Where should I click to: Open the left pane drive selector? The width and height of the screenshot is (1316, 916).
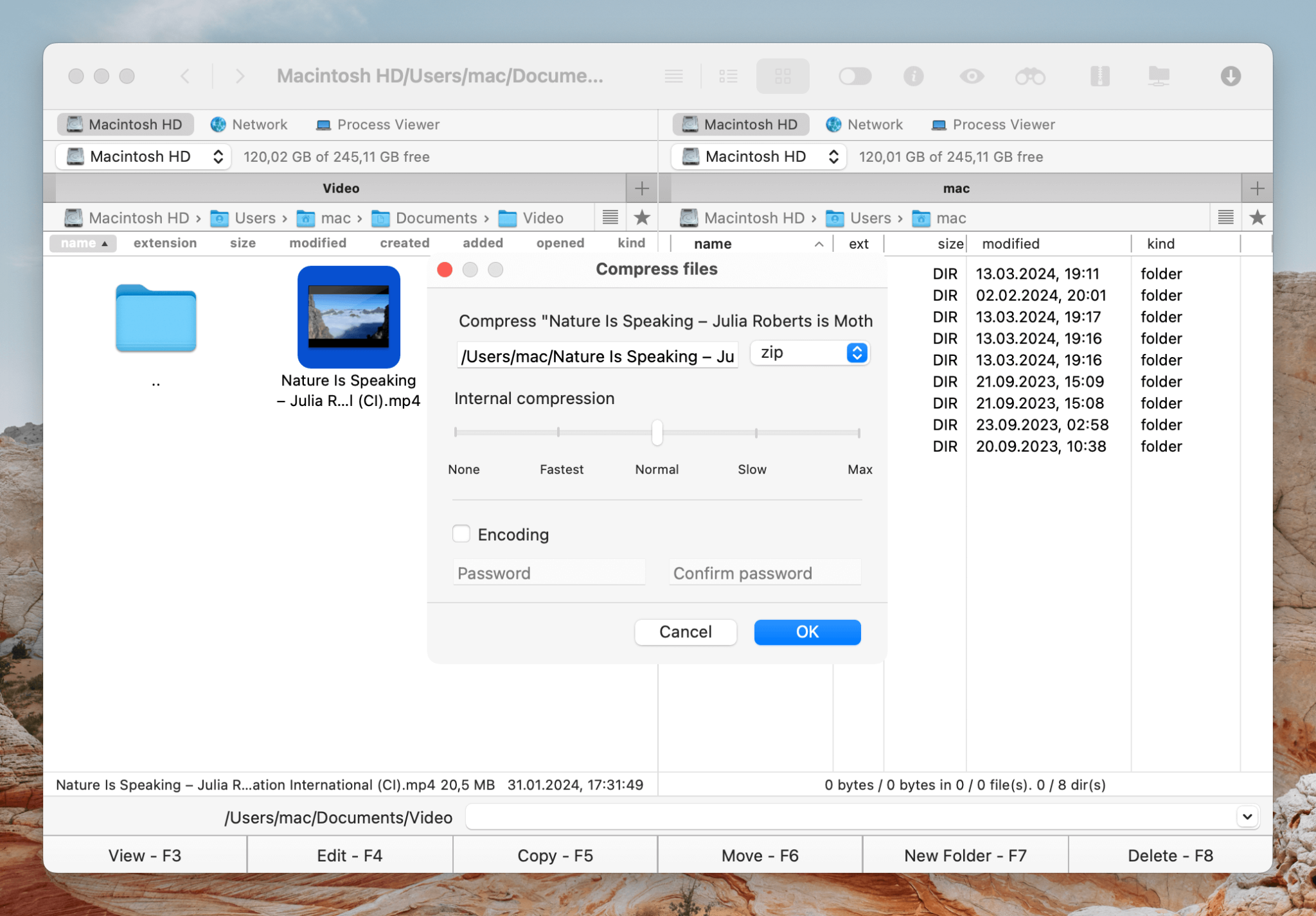click(x=143, y=156)
